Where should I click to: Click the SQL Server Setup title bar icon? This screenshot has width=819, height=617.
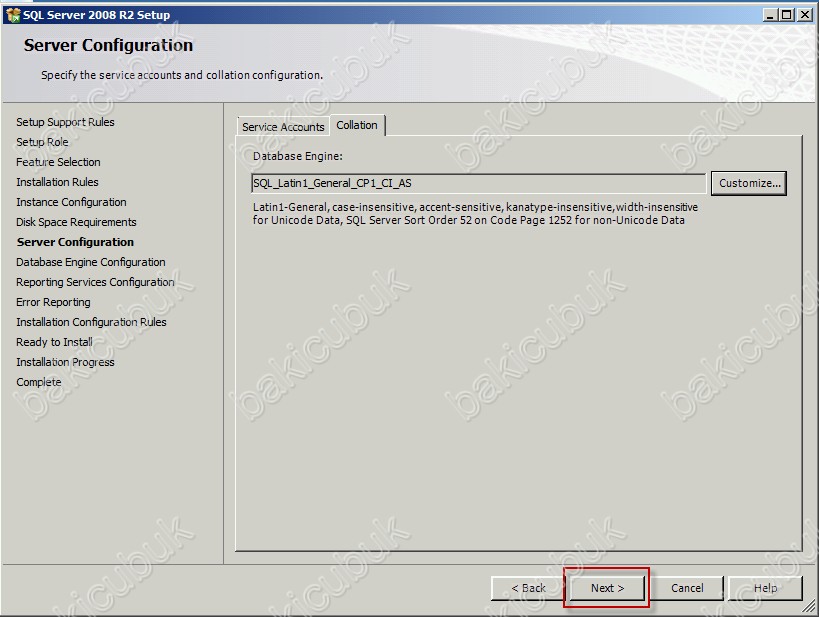(13, 15)
